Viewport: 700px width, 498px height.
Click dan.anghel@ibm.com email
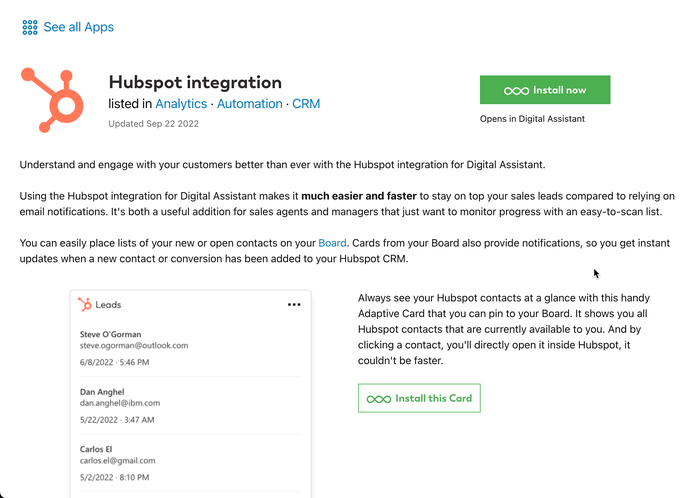(120, 403)
